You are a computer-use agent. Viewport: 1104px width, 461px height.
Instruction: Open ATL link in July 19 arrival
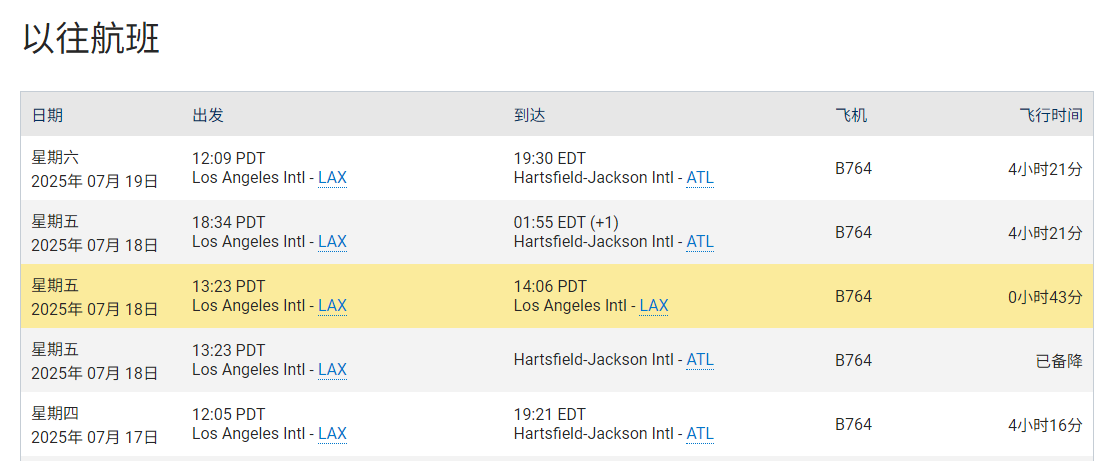[700, 178]
